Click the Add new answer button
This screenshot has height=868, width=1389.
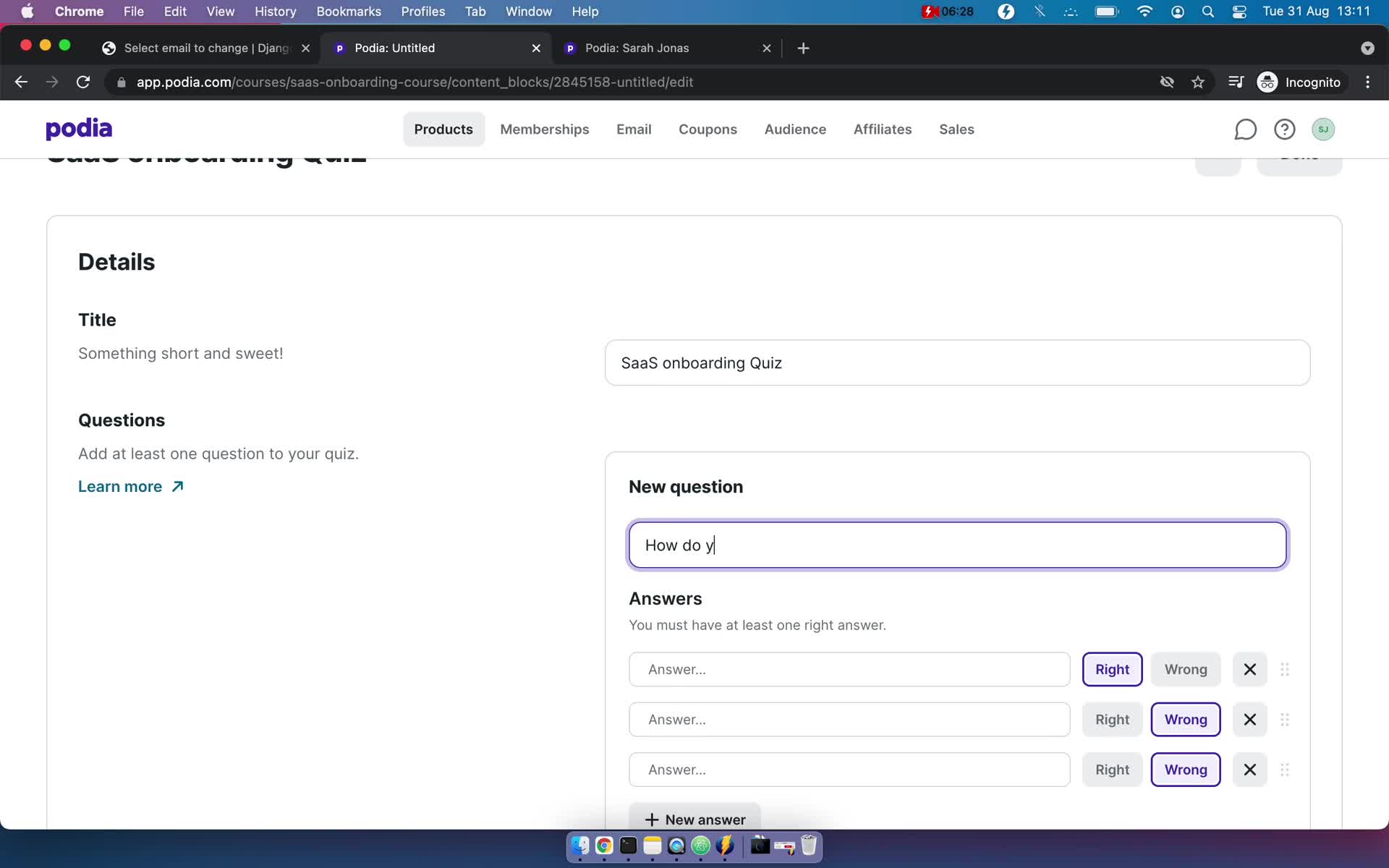pyautogui.click(x=695, y=819)
